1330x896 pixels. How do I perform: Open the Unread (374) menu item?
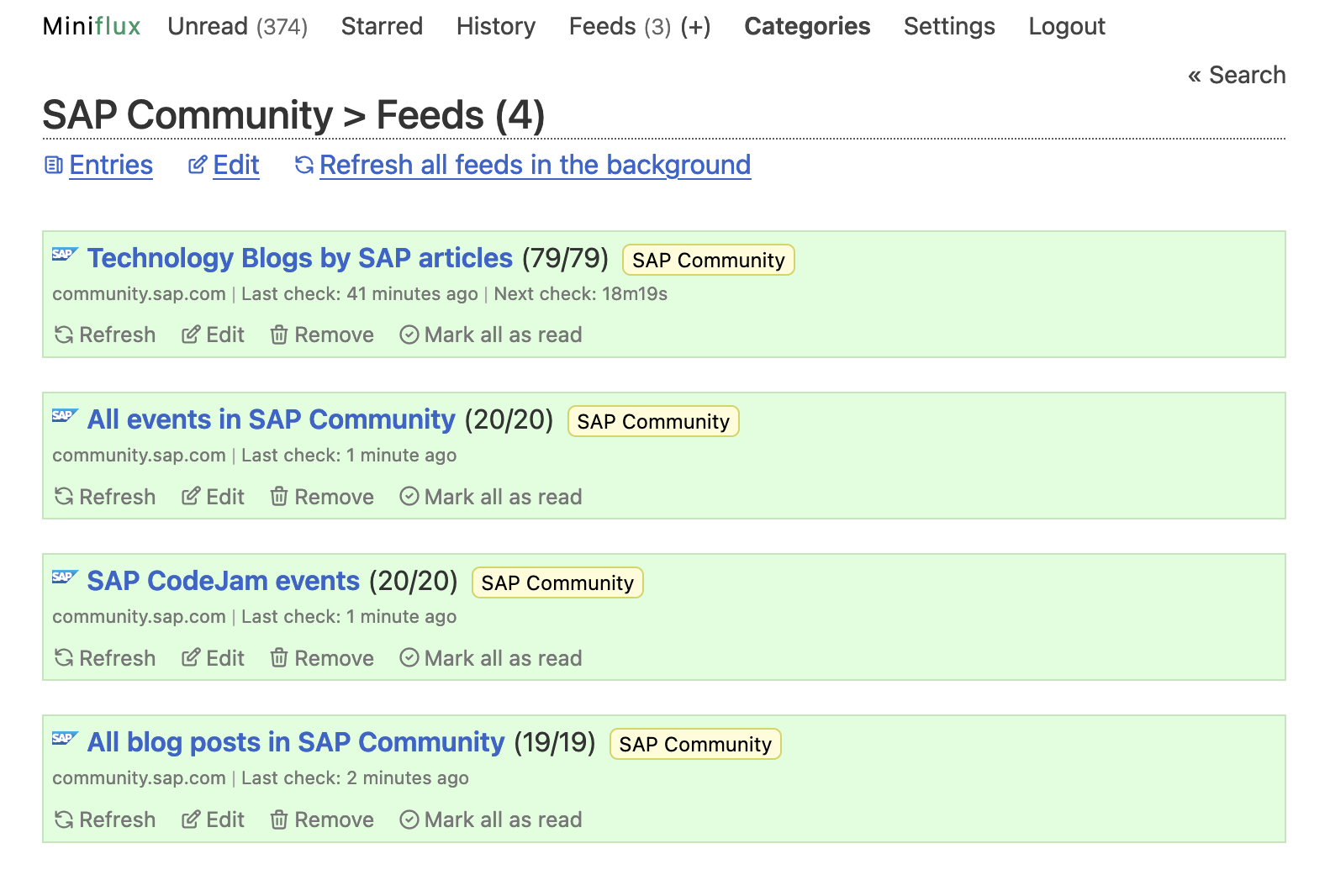pos(238,26)
